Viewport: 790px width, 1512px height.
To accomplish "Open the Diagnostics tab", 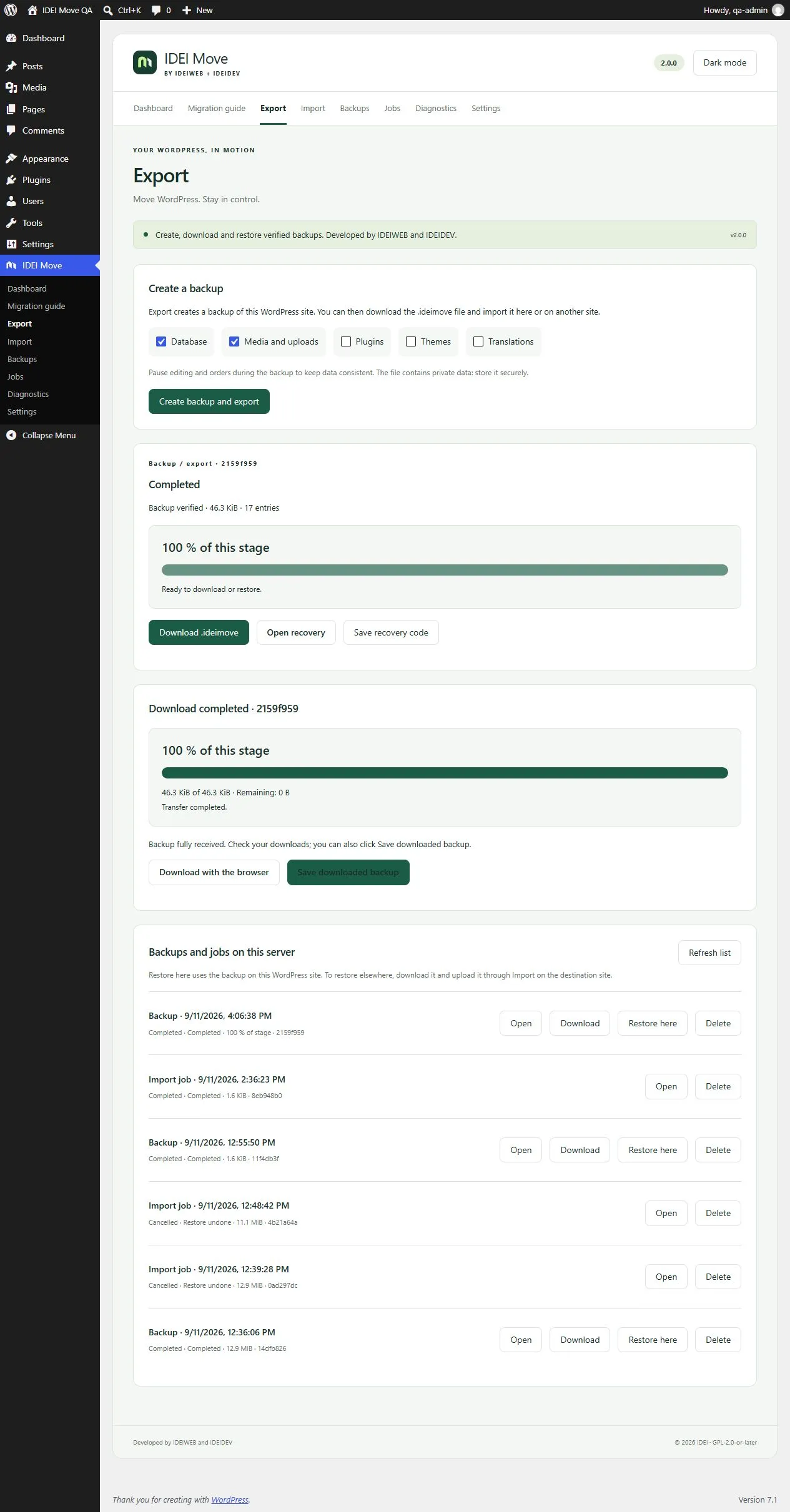I will [436, 108].
